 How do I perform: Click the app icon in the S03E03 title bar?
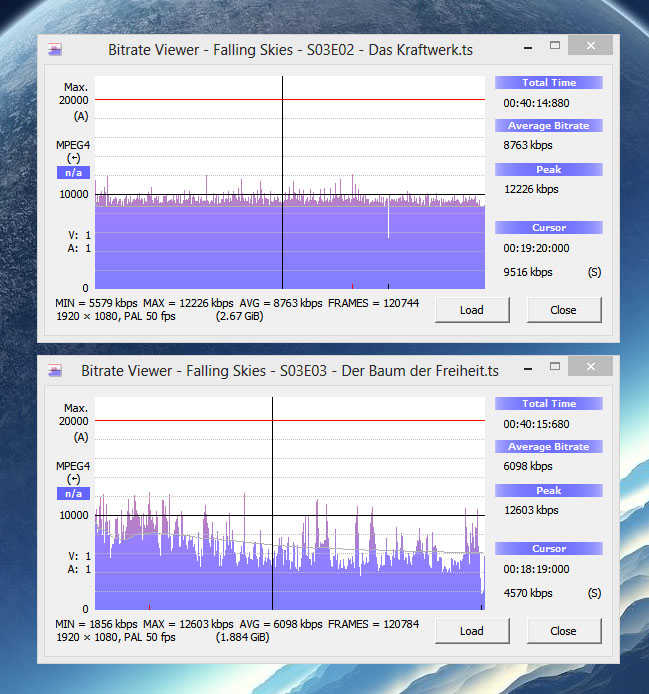coord(56,370)
